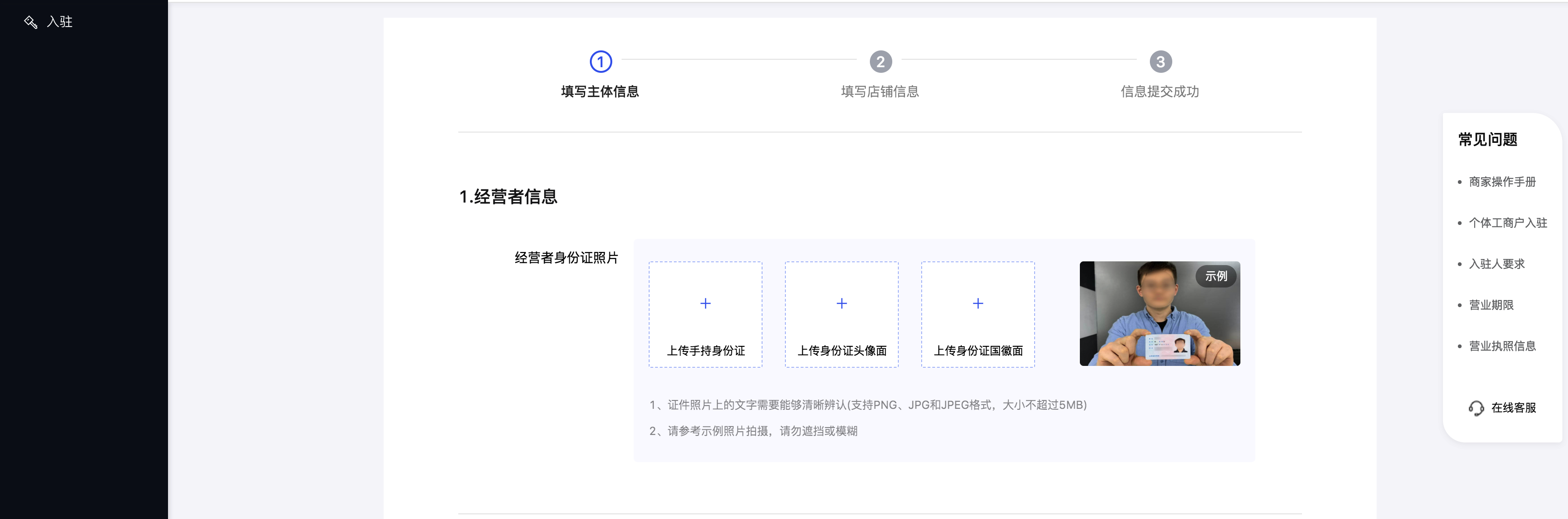Open 营业期限 help link
The width and height of the screenshot is (1568, 519).
click(x=1491, y=305)
